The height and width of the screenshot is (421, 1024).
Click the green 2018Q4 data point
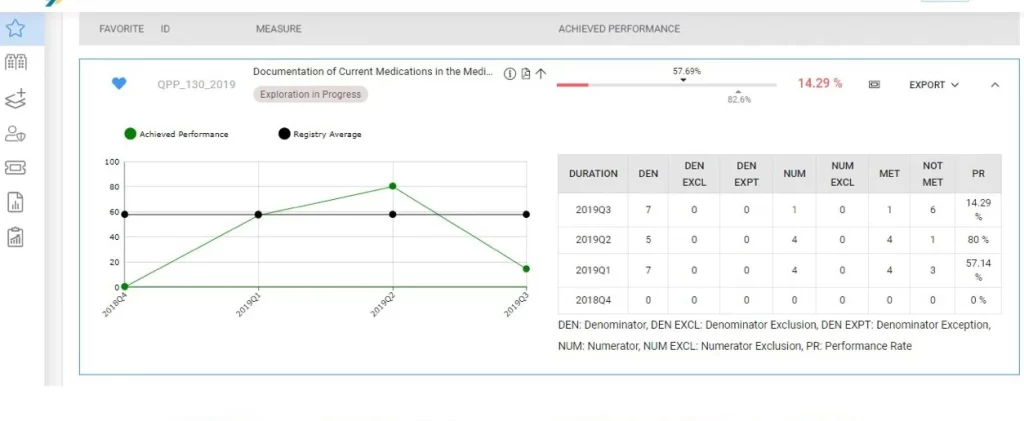click(x=125, y=286)
